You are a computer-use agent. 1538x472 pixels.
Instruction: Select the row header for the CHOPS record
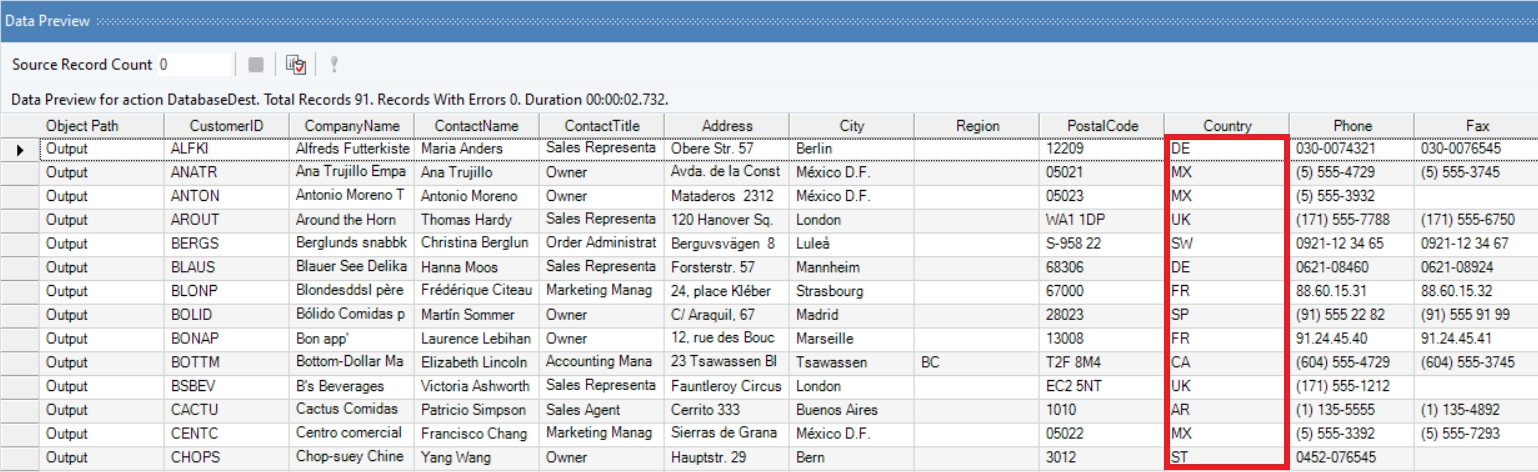coord(20,458)
